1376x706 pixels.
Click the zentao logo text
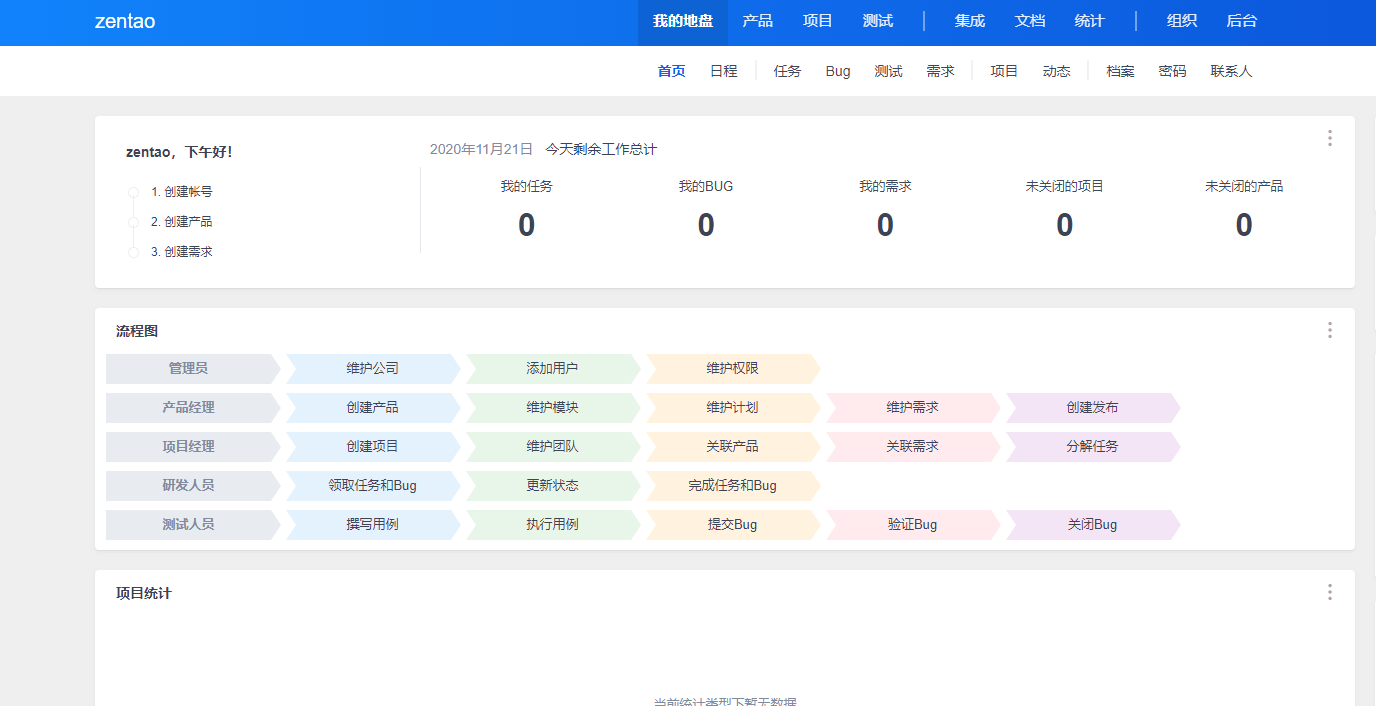(x=125, y=21)
